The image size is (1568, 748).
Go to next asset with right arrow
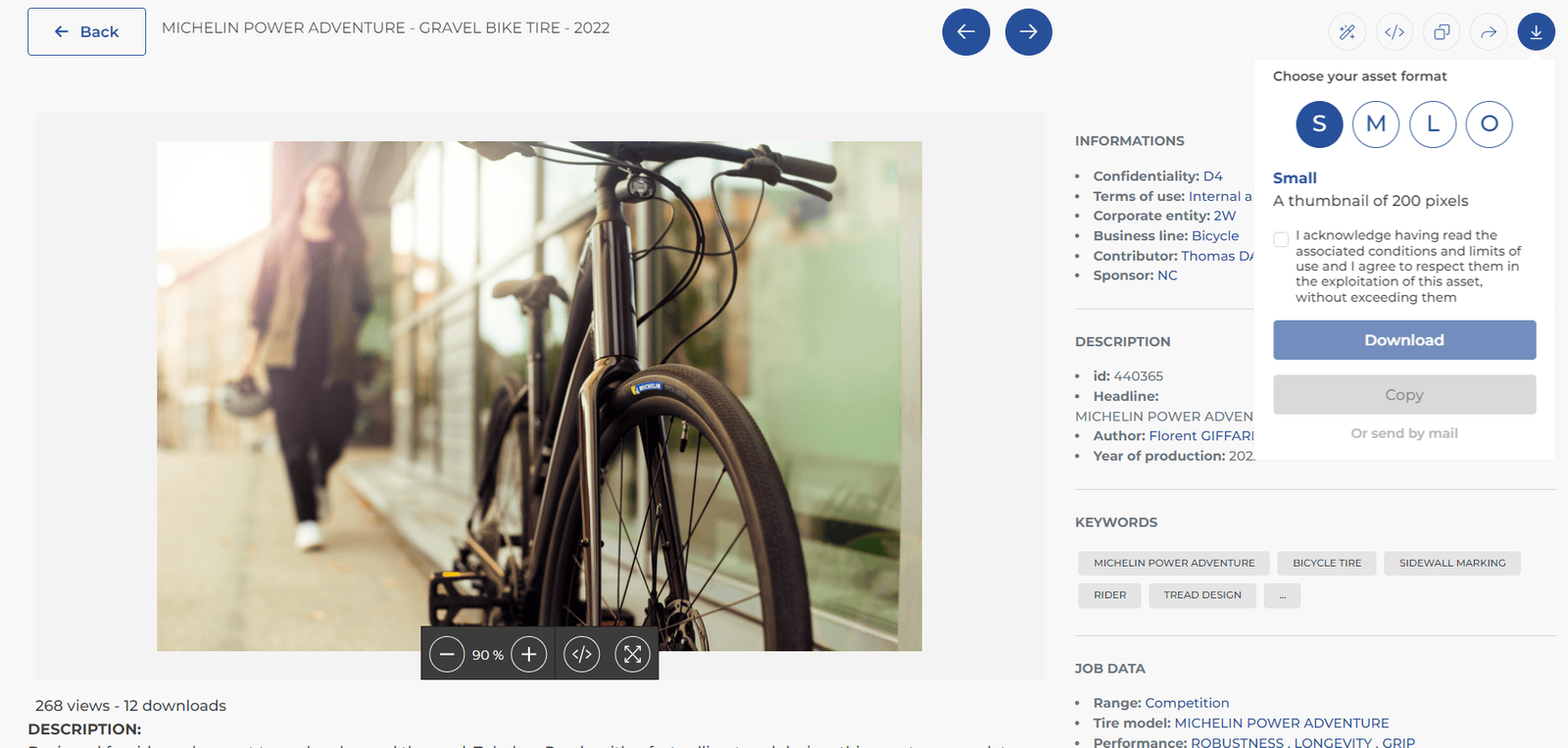[x=1028, y=31]
